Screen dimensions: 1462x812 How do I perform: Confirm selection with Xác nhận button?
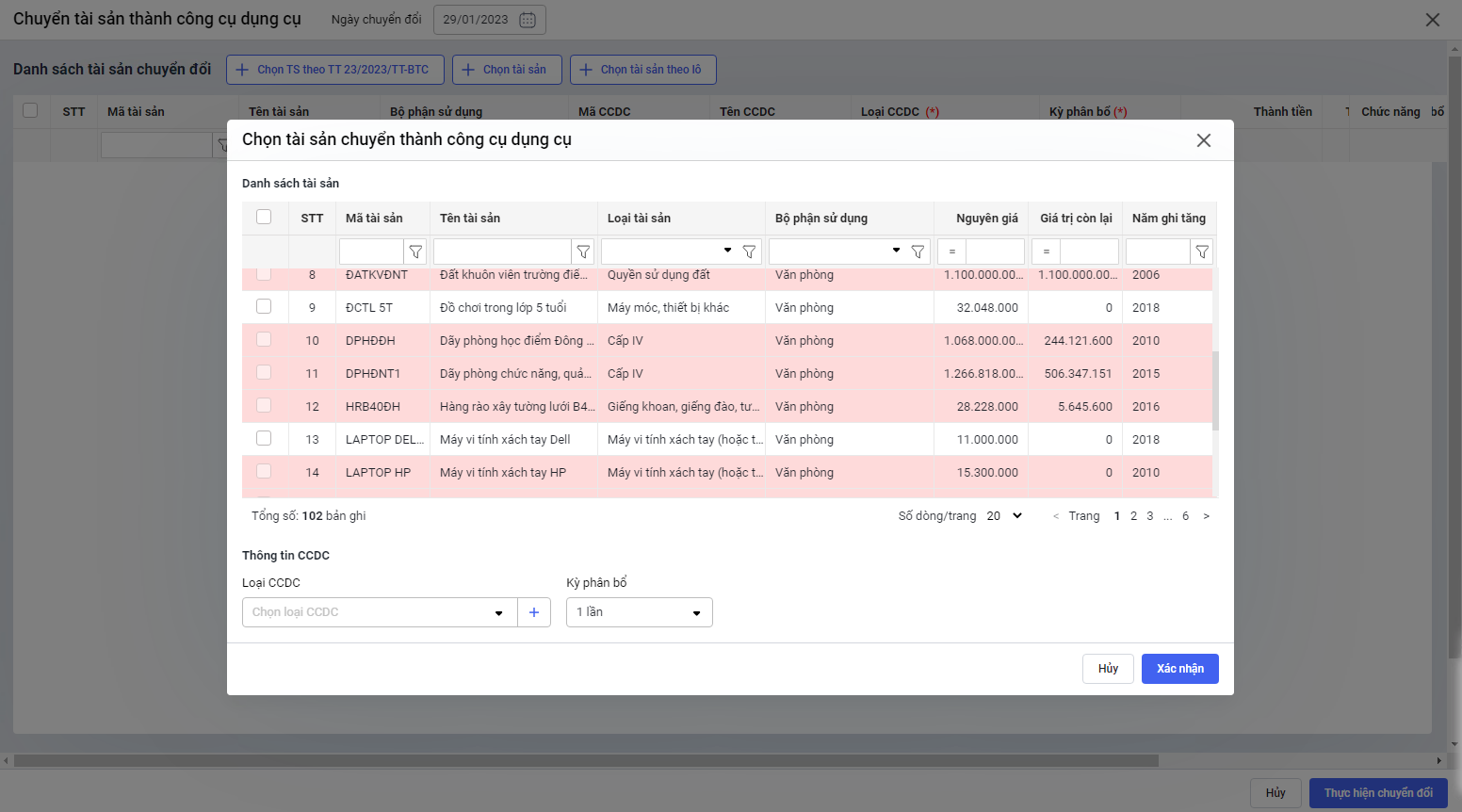(1179, 669)
